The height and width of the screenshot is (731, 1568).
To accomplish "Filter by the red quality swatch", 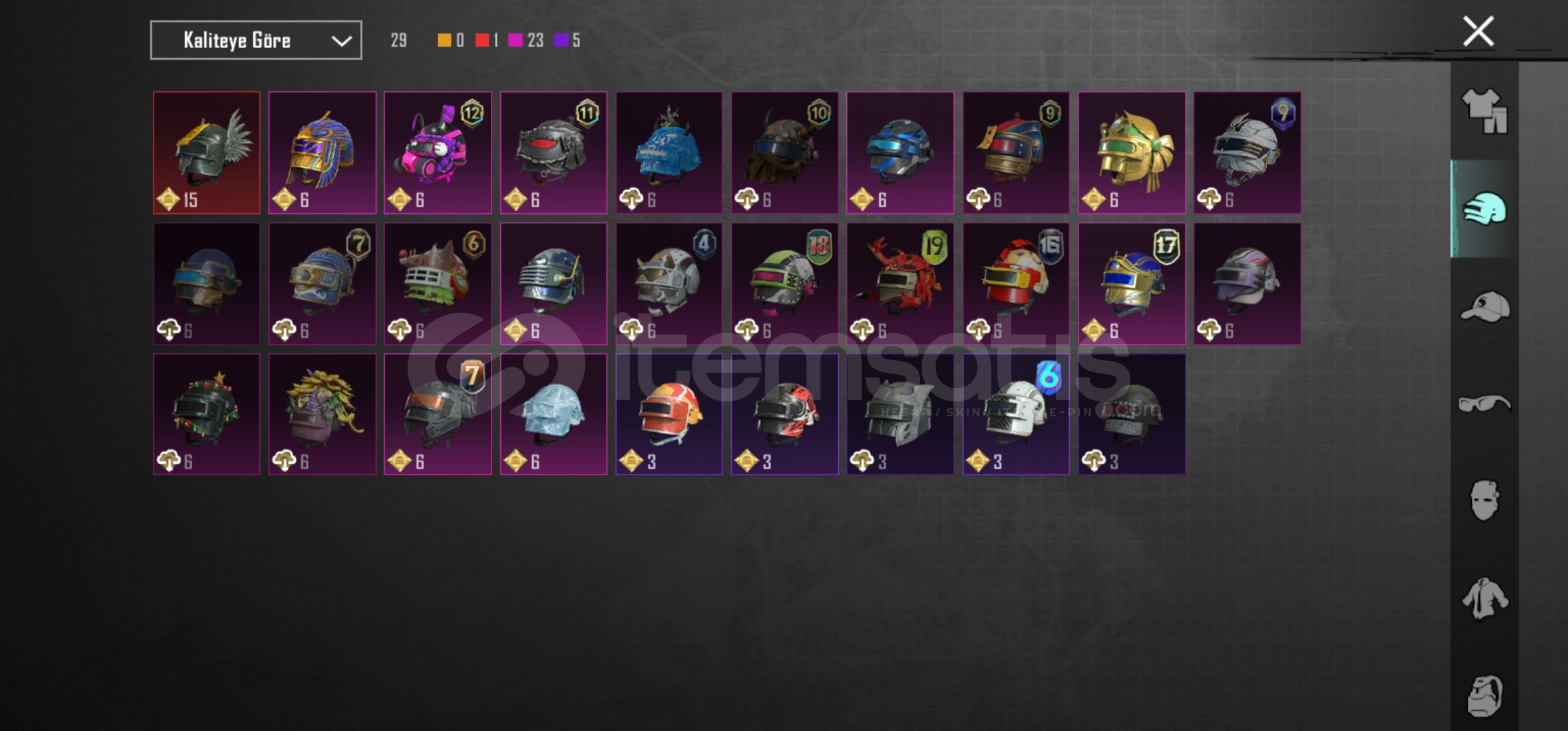I will point(482,41).
